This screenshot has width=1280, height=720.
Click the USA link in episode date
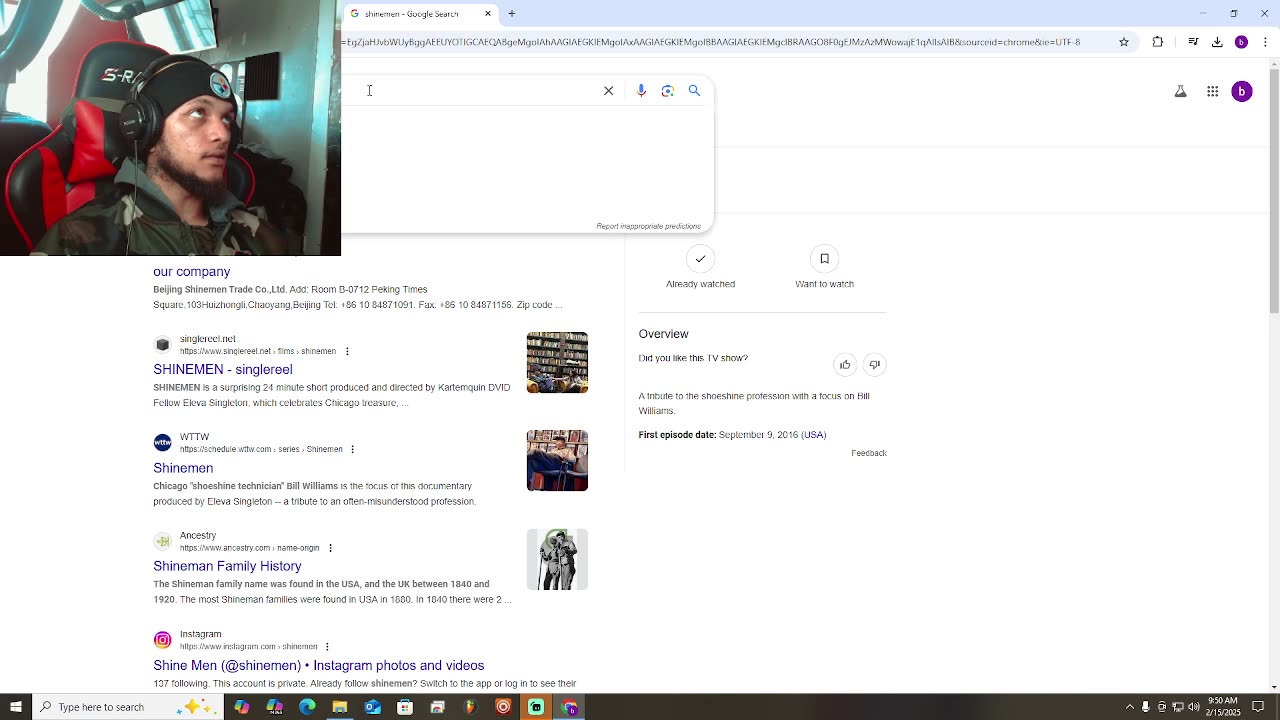coord(814,435)
